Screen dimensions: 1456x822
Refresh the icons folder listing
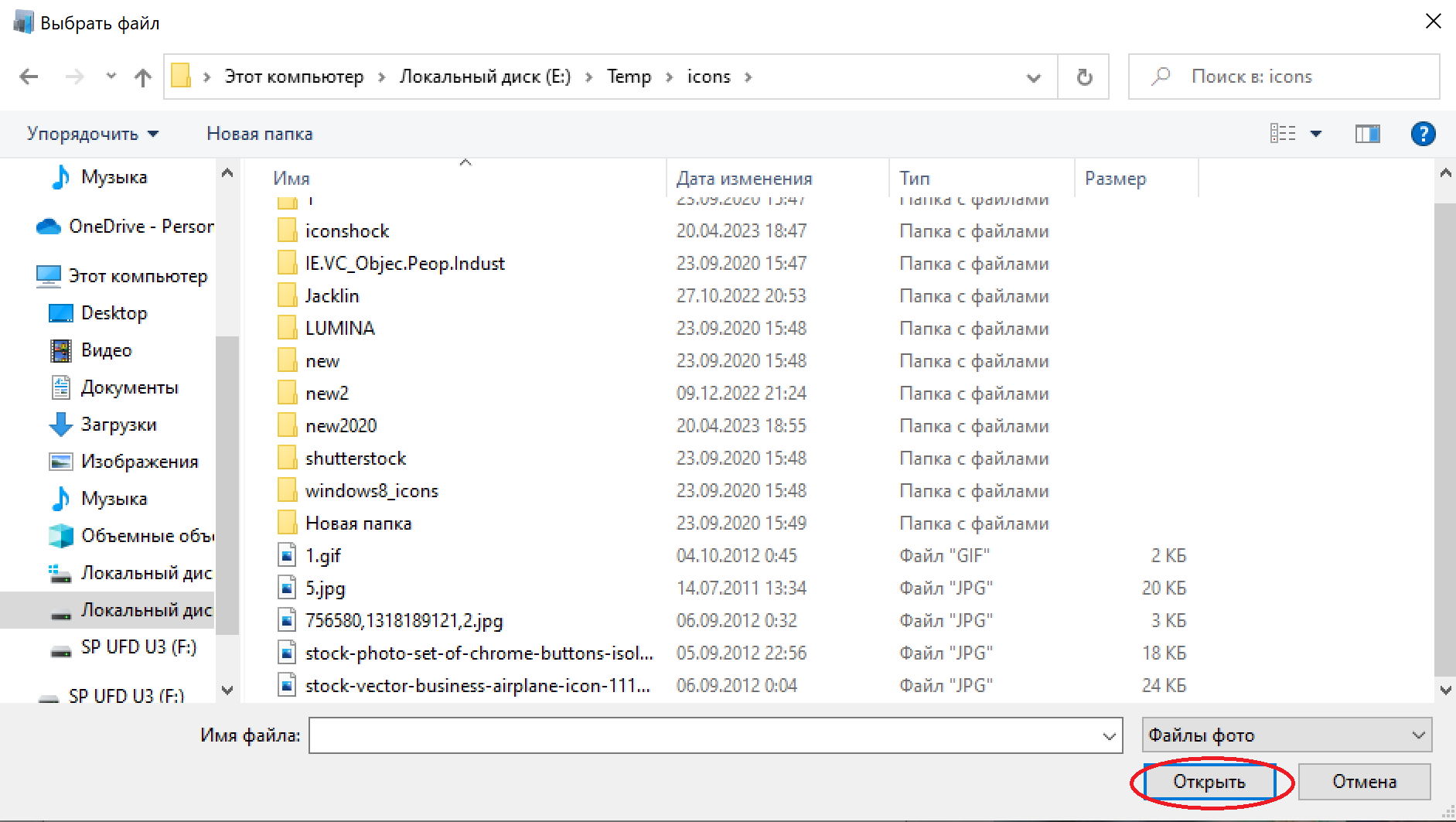tap(1084, 77)
